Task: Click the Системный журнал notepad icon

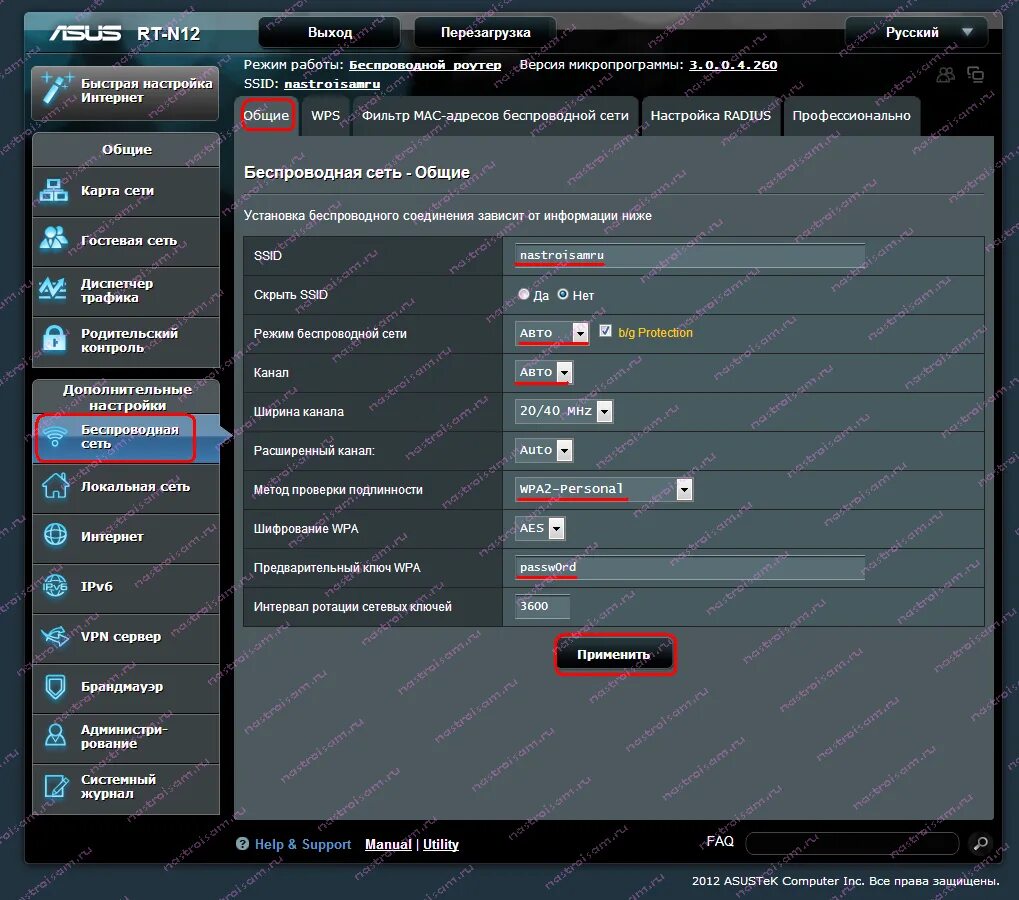Action: click(x=57, y=786)
